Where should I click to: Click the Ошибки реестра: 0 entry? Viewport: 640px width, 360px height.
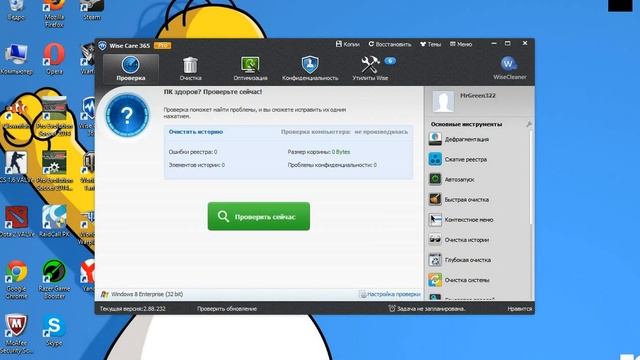pyautogui.click(x=193, y=152)
